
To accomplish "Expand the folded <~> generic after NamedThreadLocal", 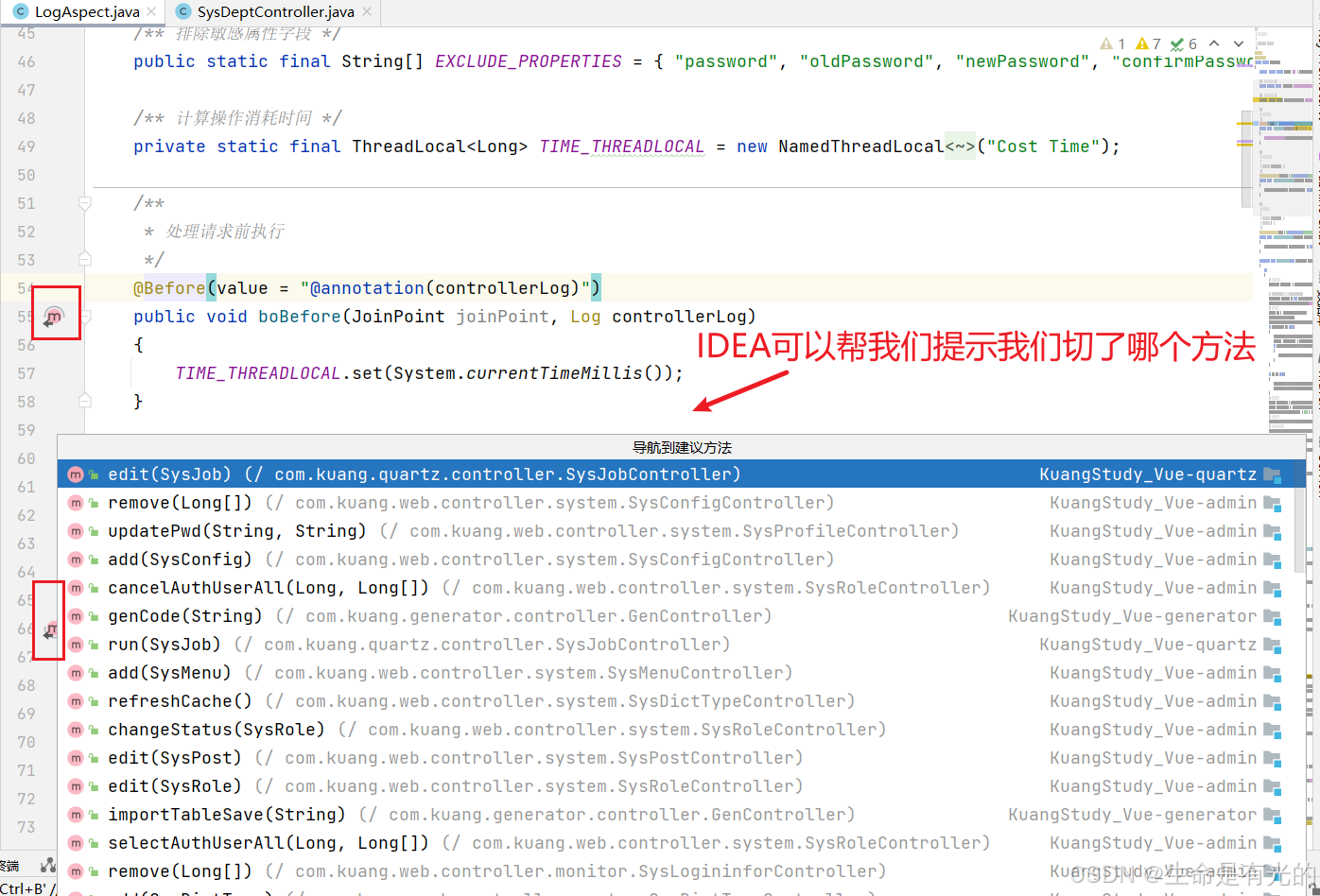I will 960,146.
